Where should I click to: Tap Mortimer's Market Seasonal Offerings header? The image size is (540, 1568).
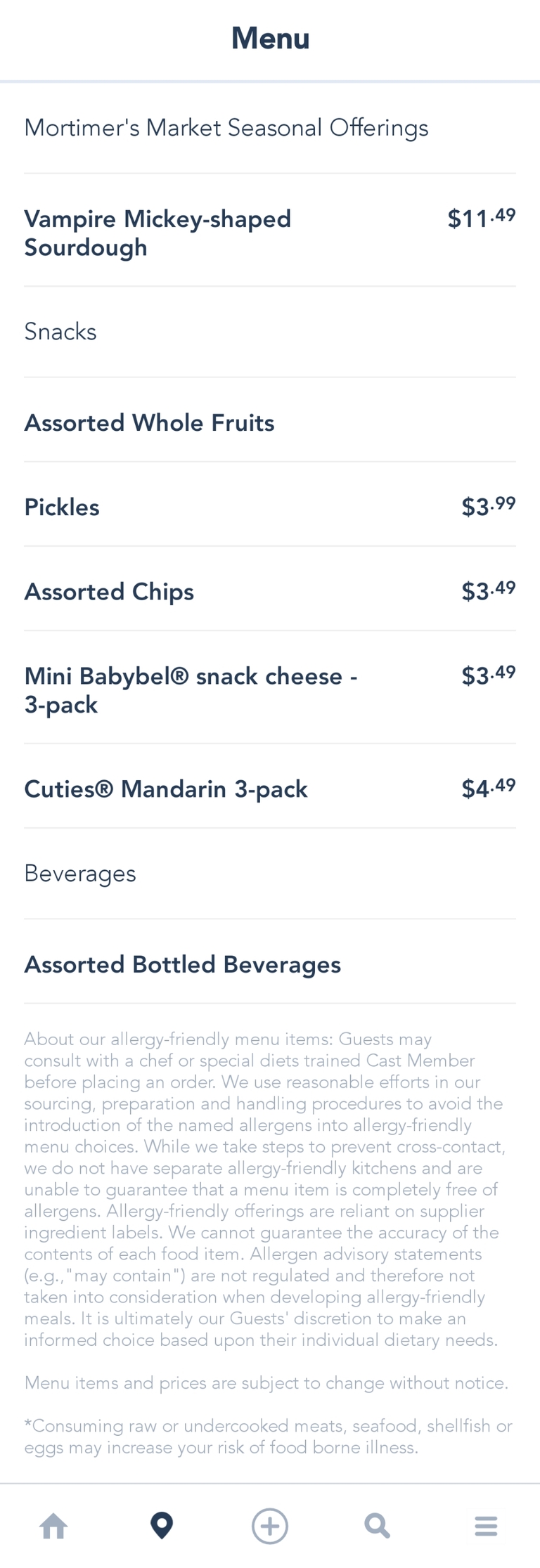tap(226, 128)
